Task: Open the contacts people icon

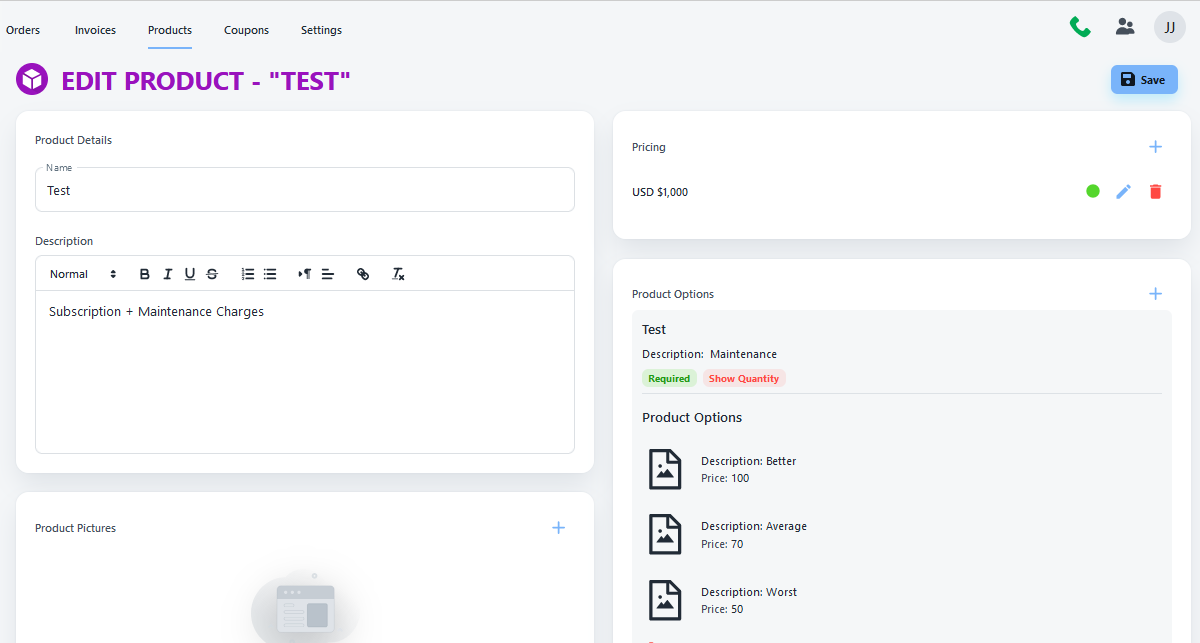Action: click(1125, 27)
